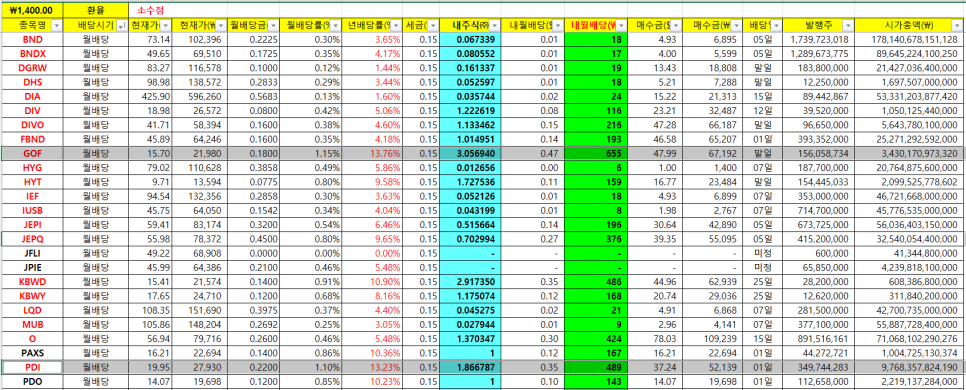Select the 178,140,678,151,128 market cap cell
This screenshot has height=390, width=966.
(910, 39)
